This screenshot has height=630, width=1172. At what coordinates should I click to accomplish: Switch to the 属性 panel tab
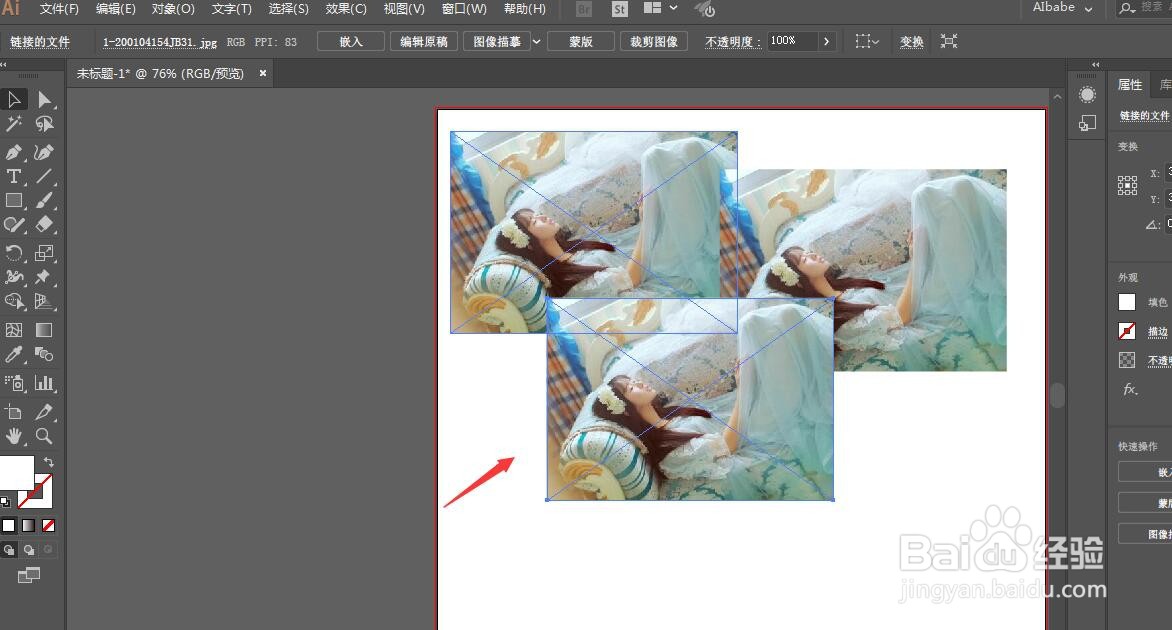click(x=1129, y=84)
